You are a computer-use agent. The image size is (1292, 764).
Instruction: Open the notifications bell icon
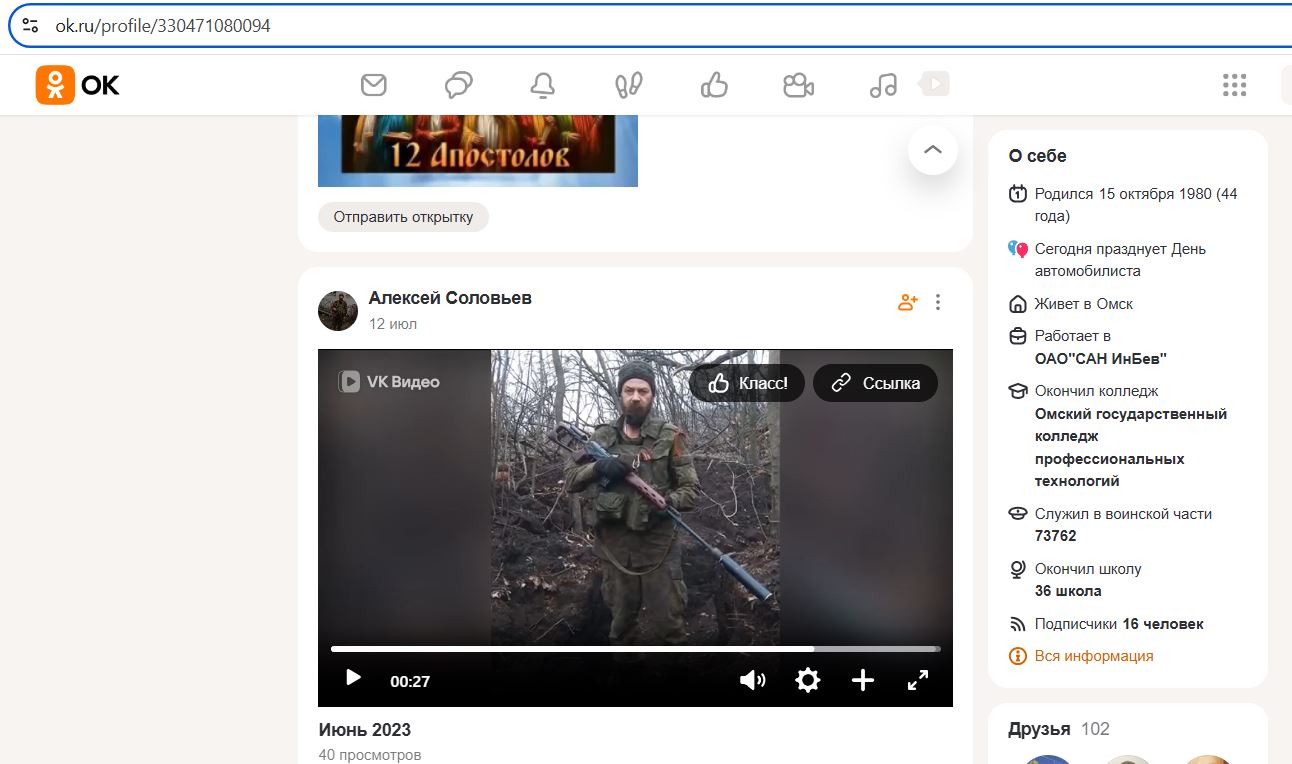543,86
